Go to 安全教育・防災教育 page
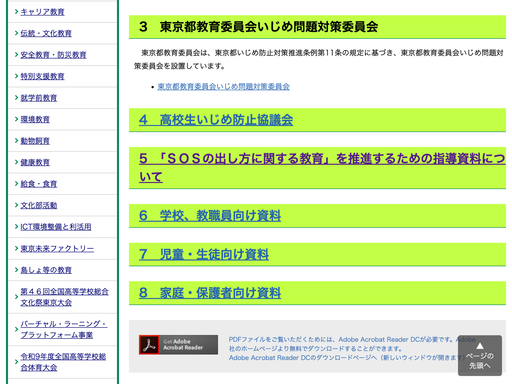The height and width of the screenshot is (384, 512). point(53,55)
